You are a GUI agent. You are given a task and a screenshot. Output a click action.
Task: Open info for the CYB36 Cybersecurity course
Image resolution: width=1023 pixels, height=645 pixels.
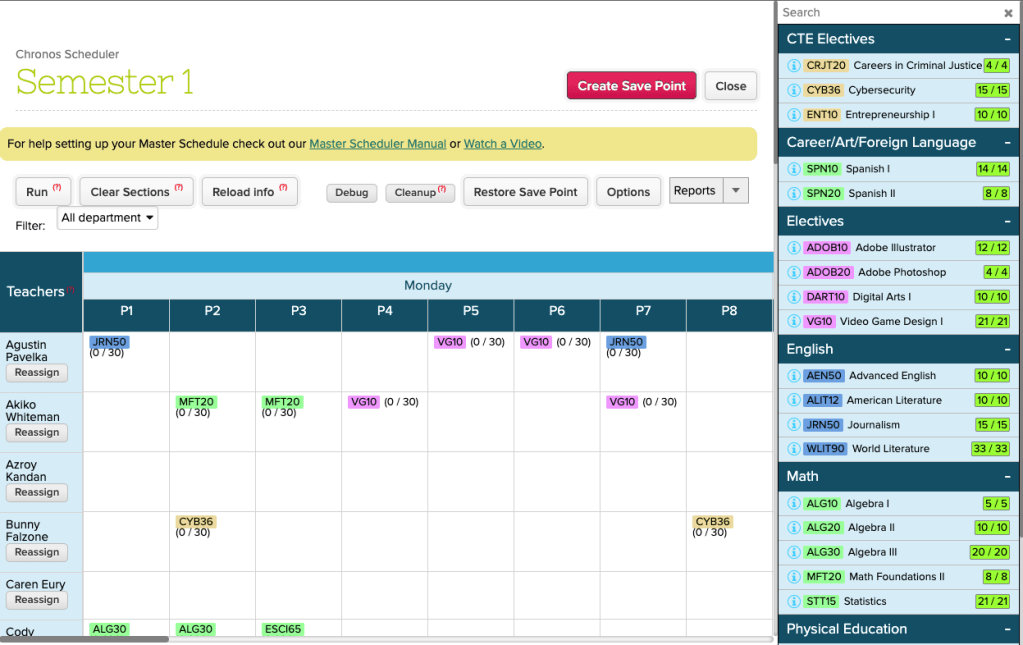click(794, 90)
